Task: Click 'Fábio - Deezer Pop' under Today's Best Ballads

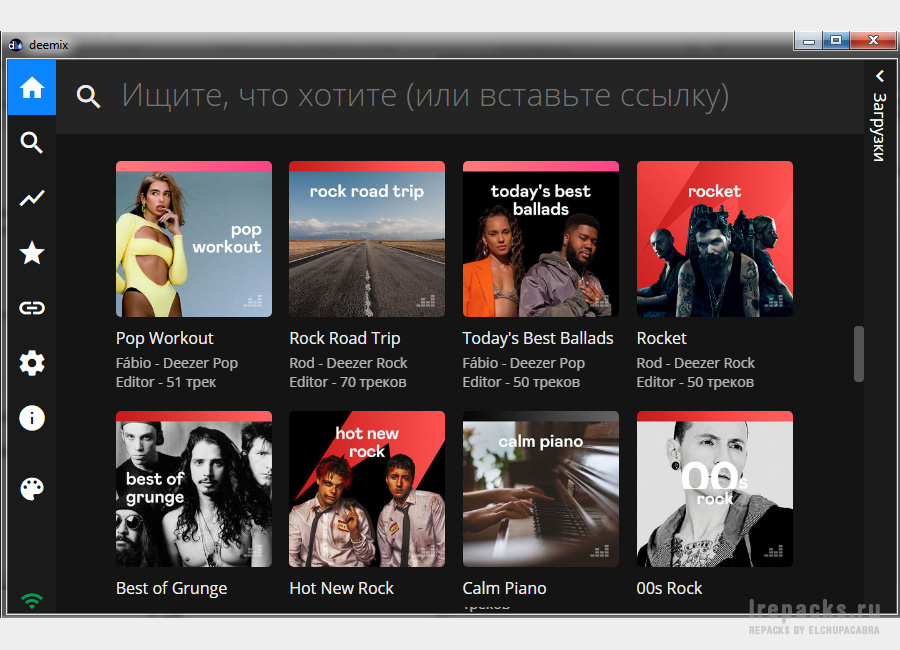Action: click(523, 363)
